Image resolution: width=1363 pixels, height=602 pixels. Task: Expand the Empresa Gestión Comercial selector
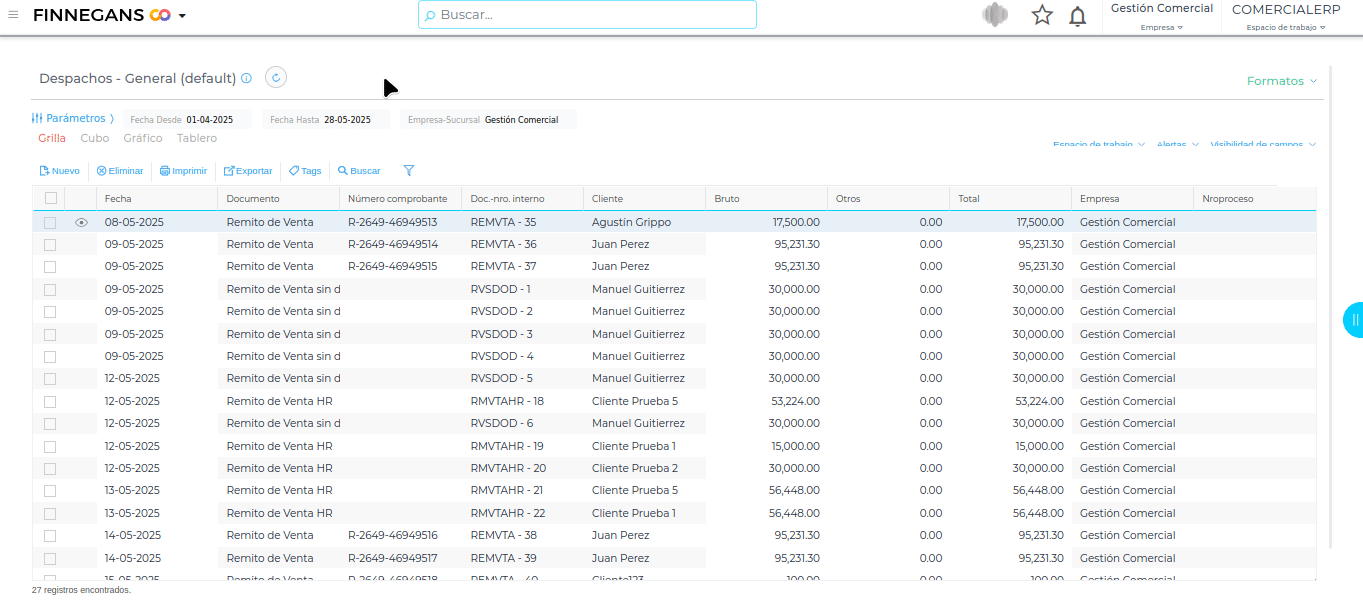tap(1162, 17)
